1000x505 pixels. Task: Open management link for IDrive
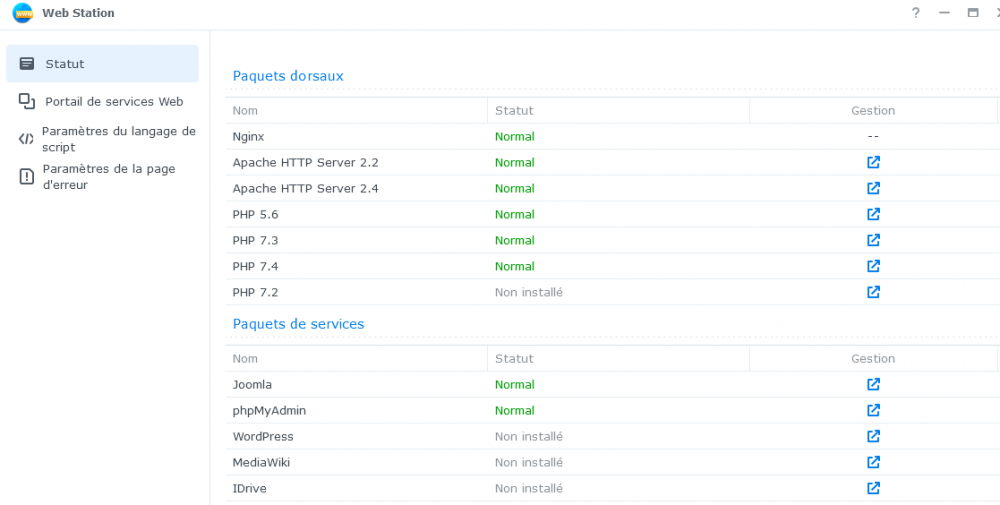tap(873, 488)
